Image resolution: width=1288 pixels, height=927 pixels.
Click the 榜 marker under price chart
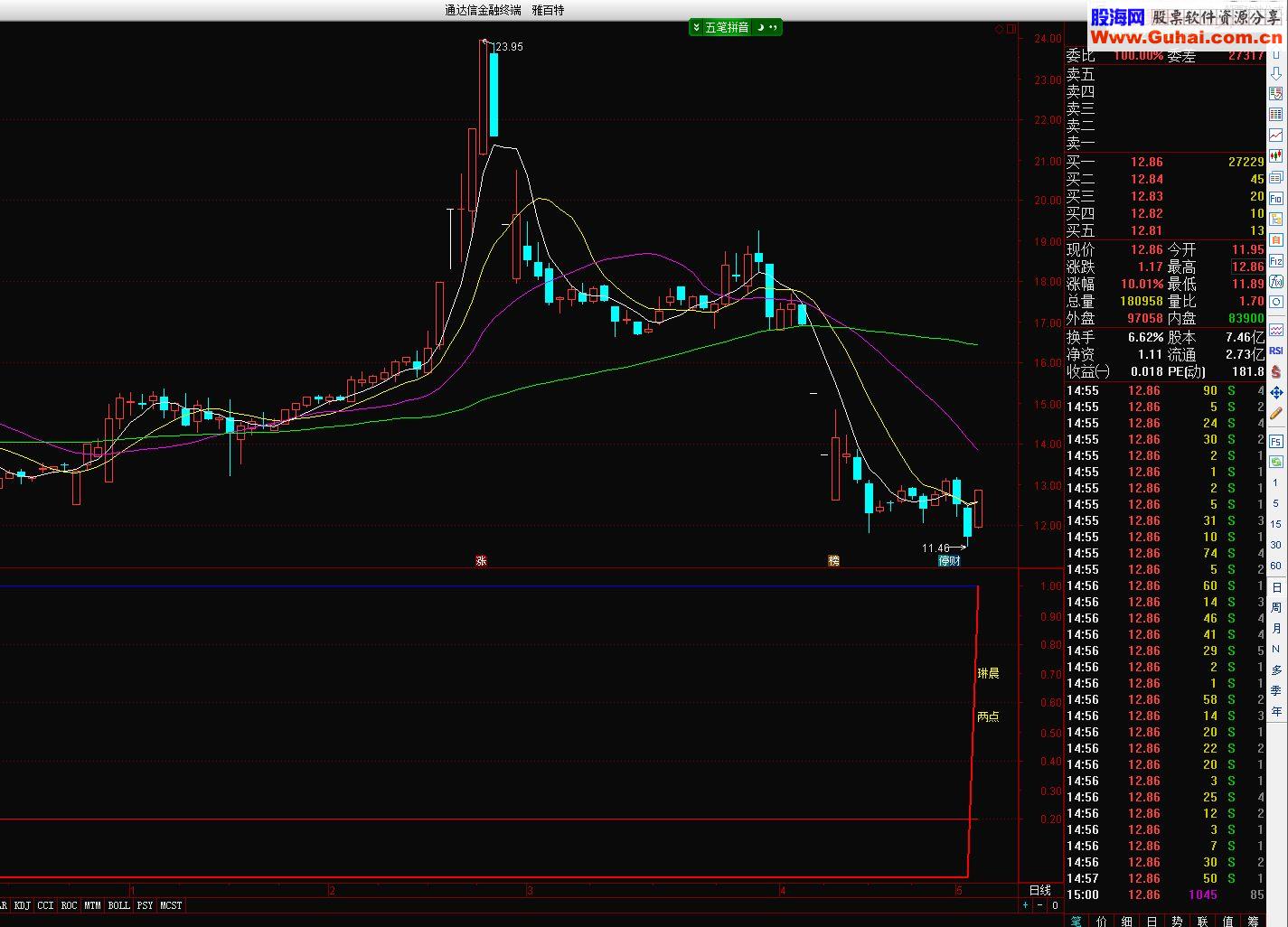834,561
